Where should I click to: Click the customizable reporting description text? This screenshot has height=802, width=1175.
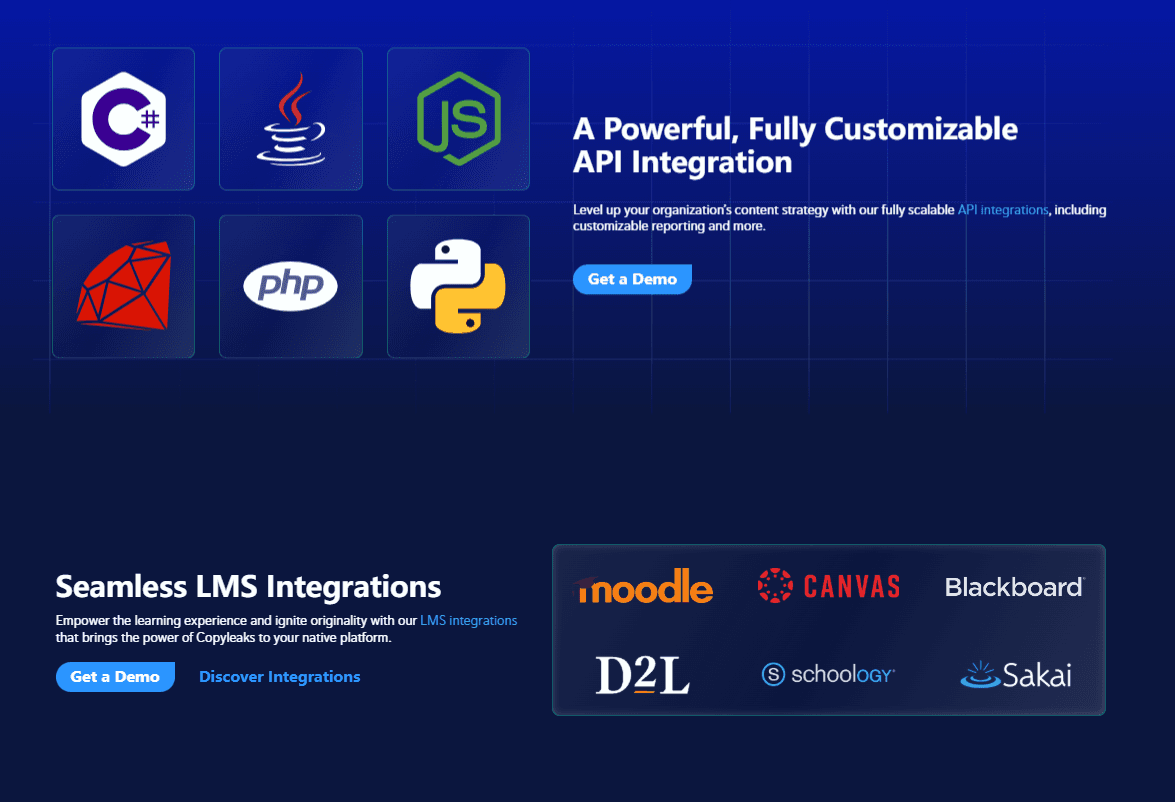(x=669, y=227)
